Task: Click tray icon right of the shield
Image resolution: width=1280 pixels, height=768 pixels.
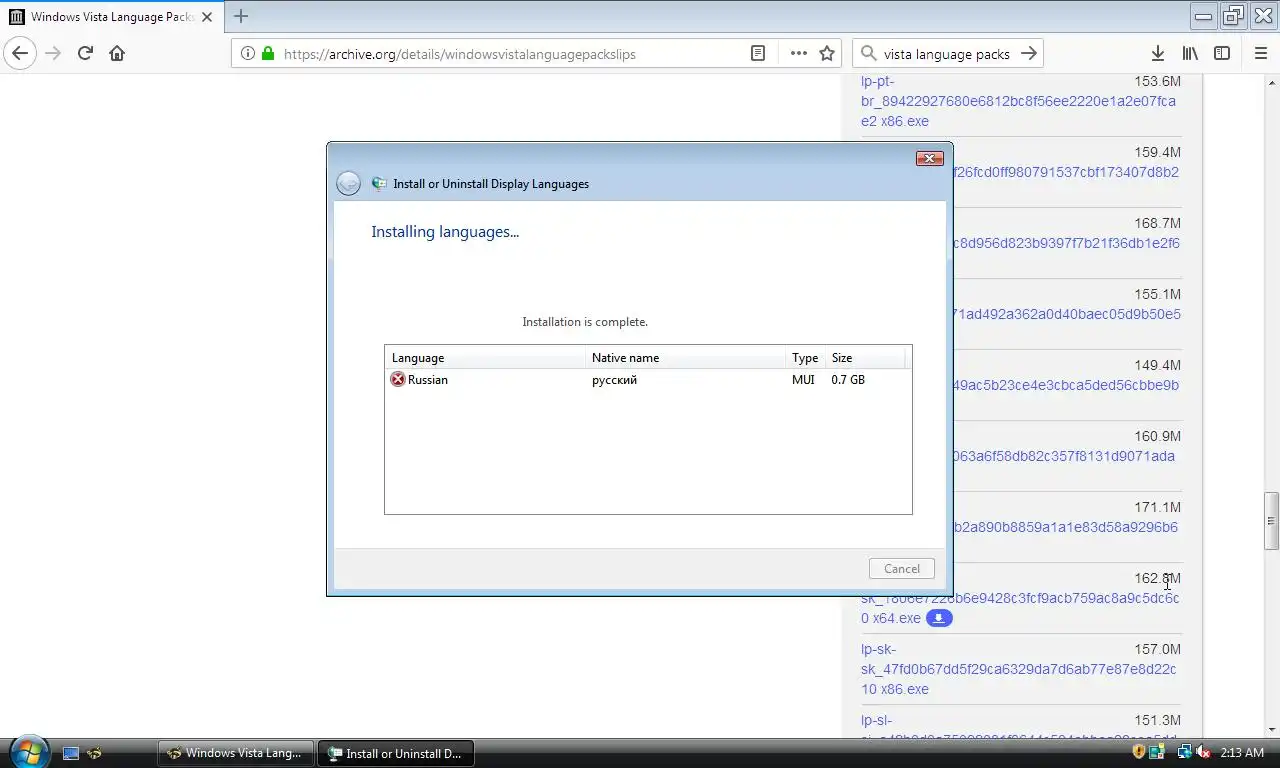Action: 1157,752
